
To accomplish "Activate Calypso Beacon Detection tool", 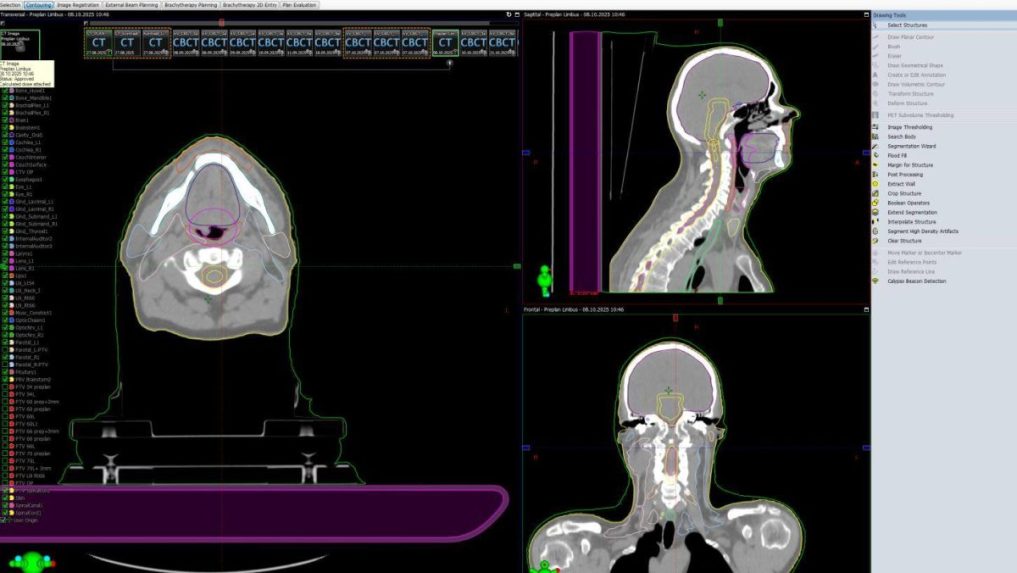I will (916, 281).
